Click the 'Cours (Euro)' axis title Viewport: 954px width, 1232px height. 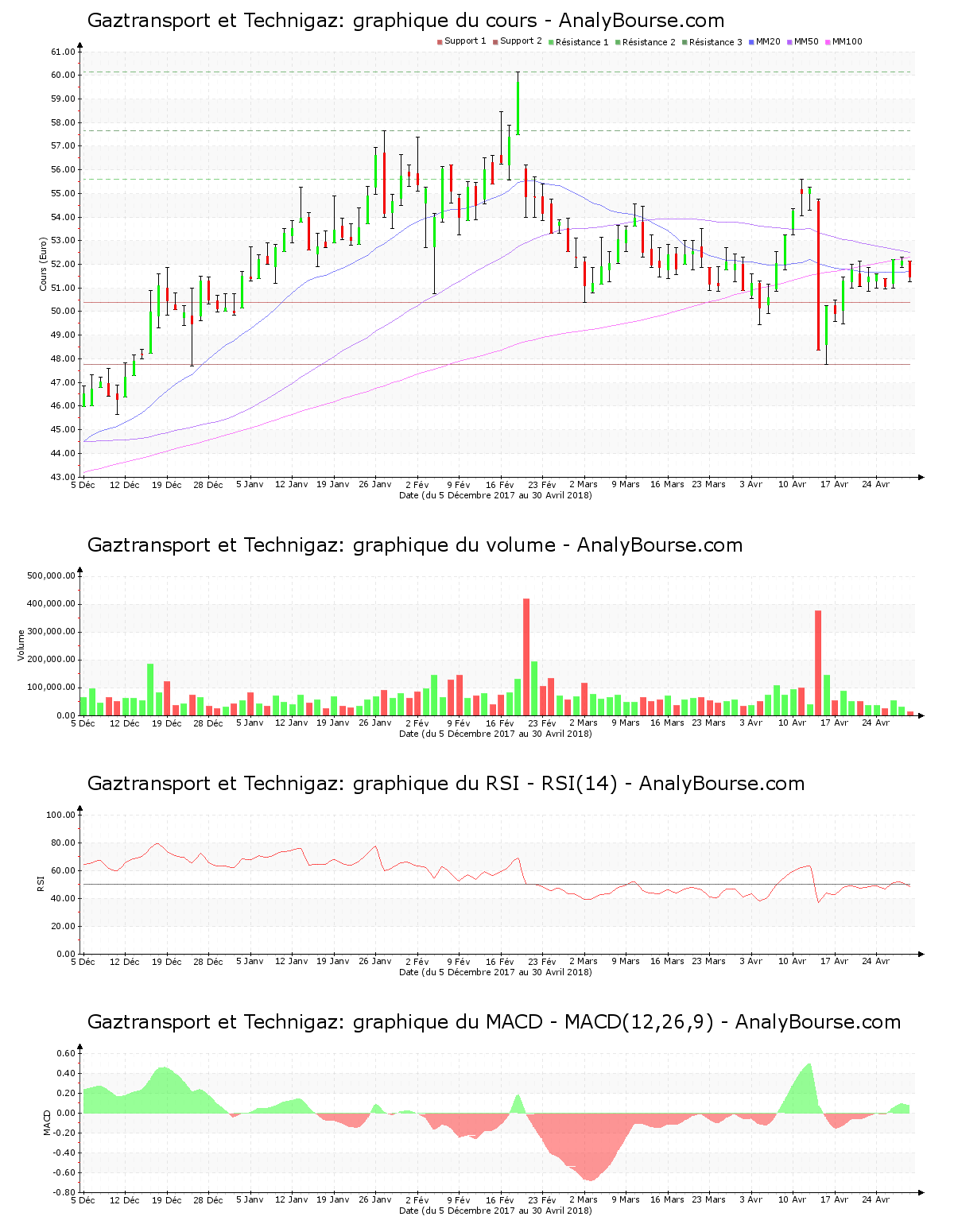pyautogui.click(x=44, y=264)
